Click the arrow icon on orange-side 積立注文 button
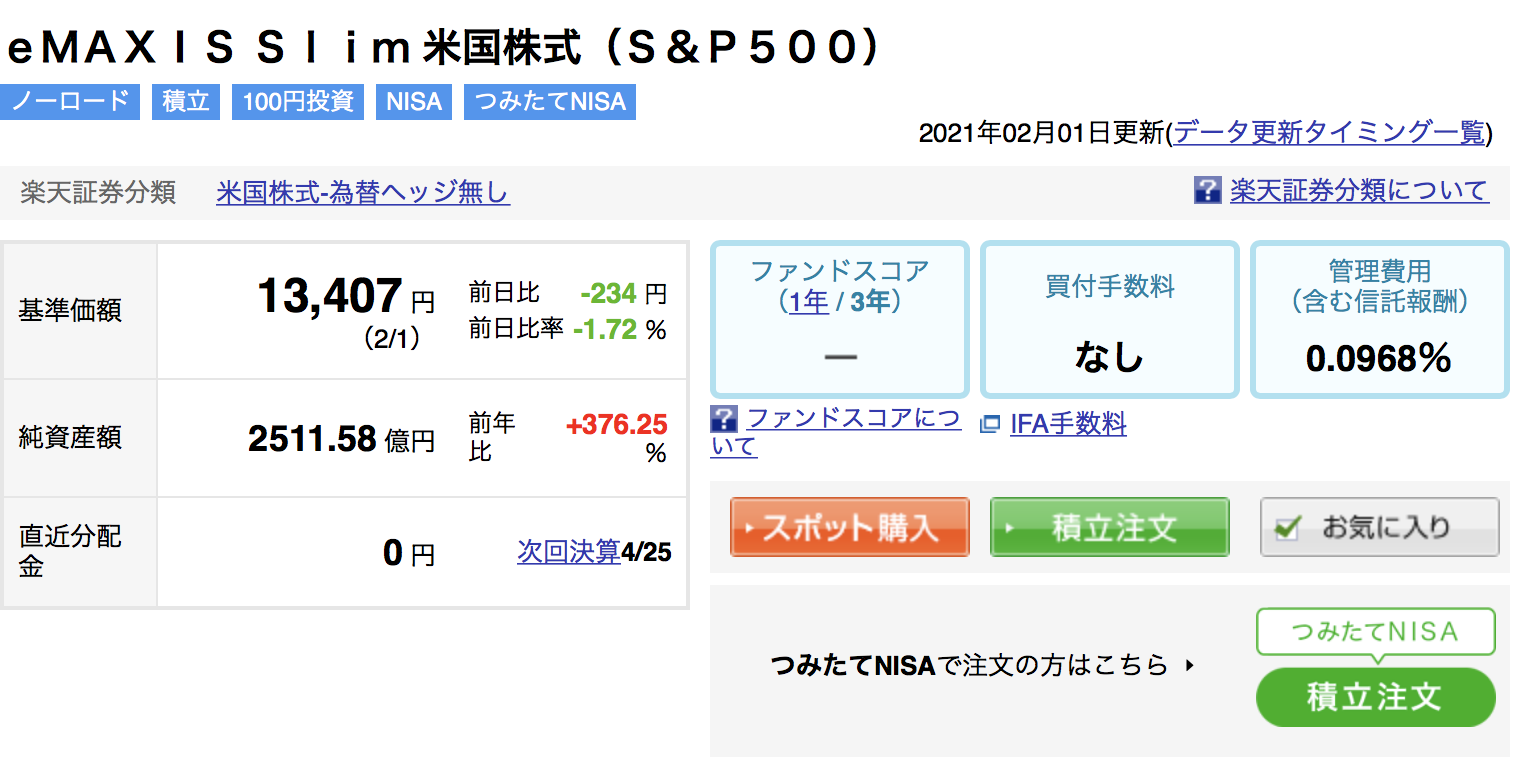This screenshot has height=774, width=1540. (x=1009, y=527)
